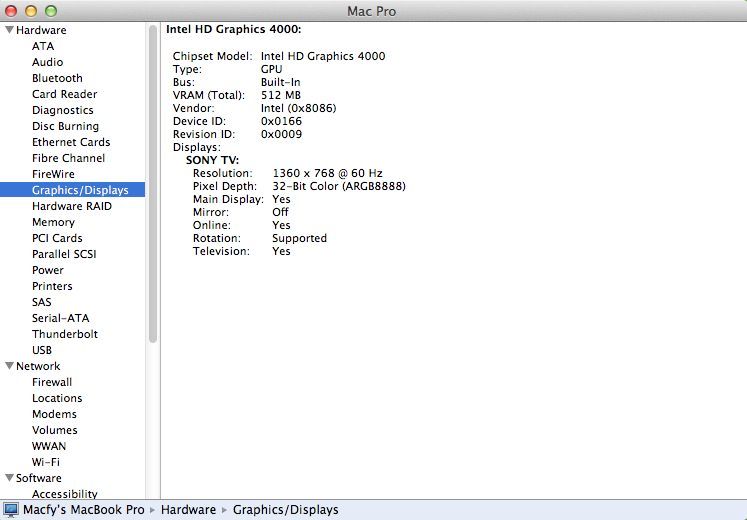
Task: Click Hardware in the bottom path bar
Action: [x=188, y=510]
